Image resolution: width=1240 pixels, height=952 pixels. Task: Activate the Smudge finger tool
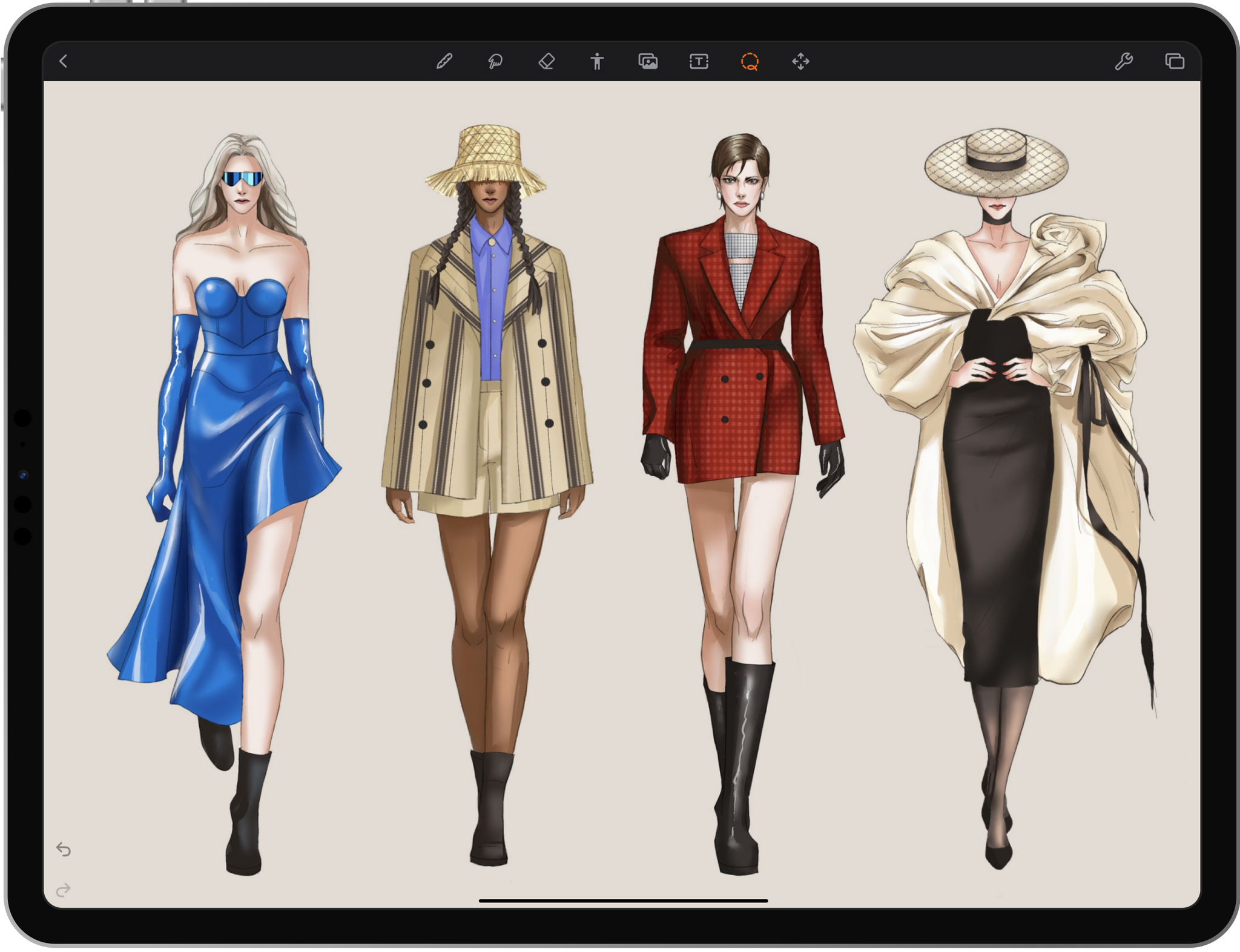click(x=496, y=62)
